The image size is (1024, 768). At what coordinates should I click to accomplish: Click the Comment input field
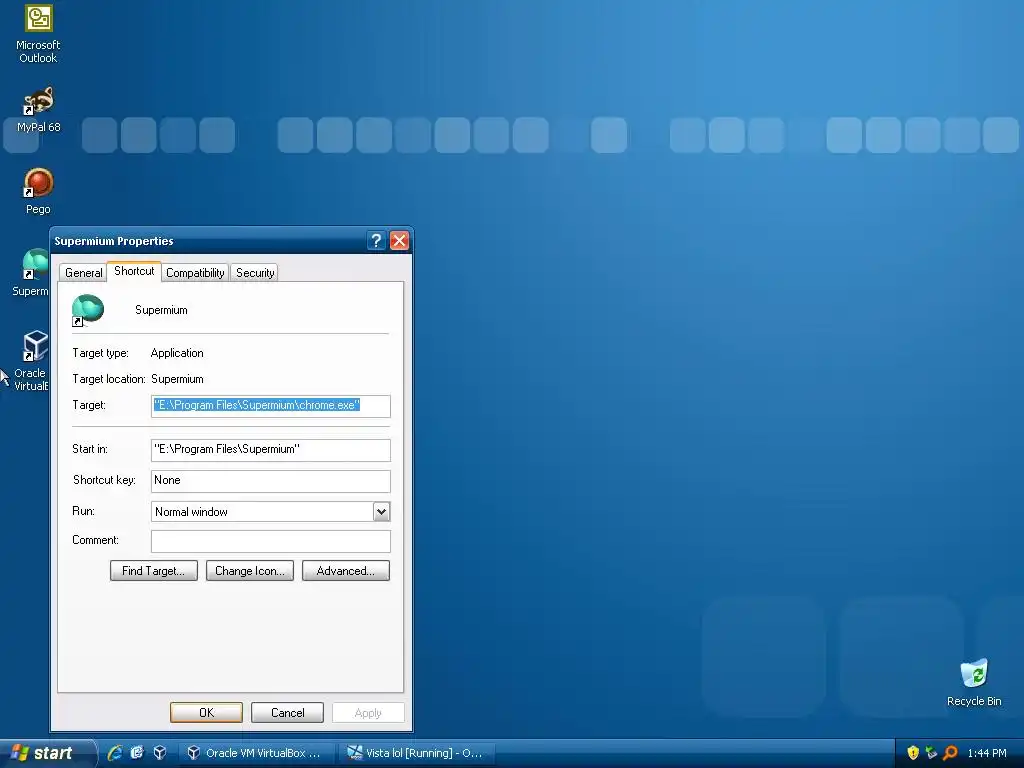[x=270, y=541]
